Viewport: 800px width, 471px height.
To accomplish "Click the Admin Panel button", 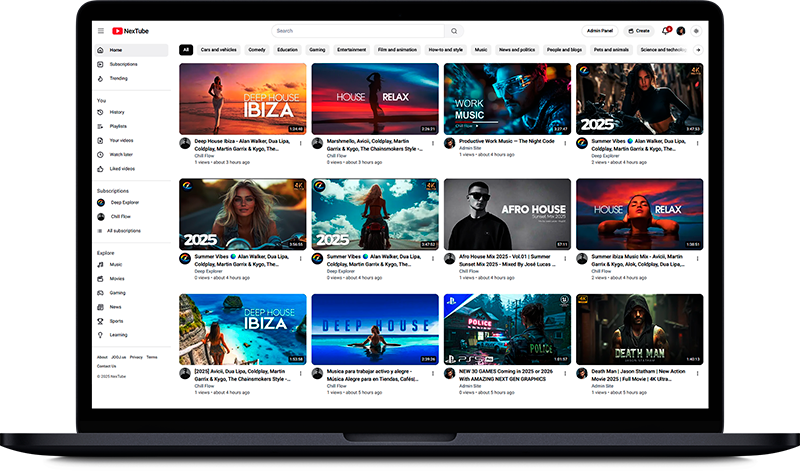I will (x=599, y=31).
